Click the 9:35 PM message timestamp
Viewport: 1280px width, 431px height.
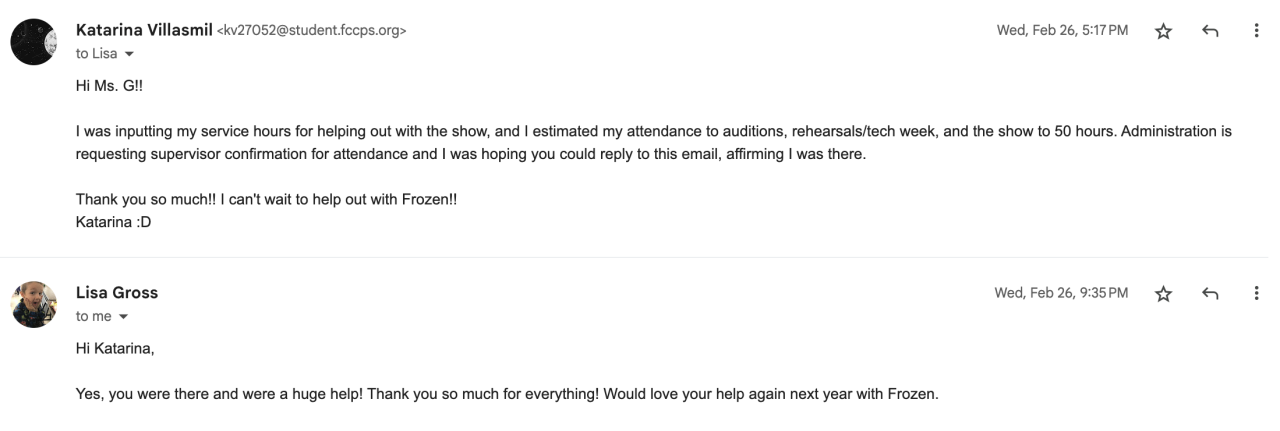1061,293
